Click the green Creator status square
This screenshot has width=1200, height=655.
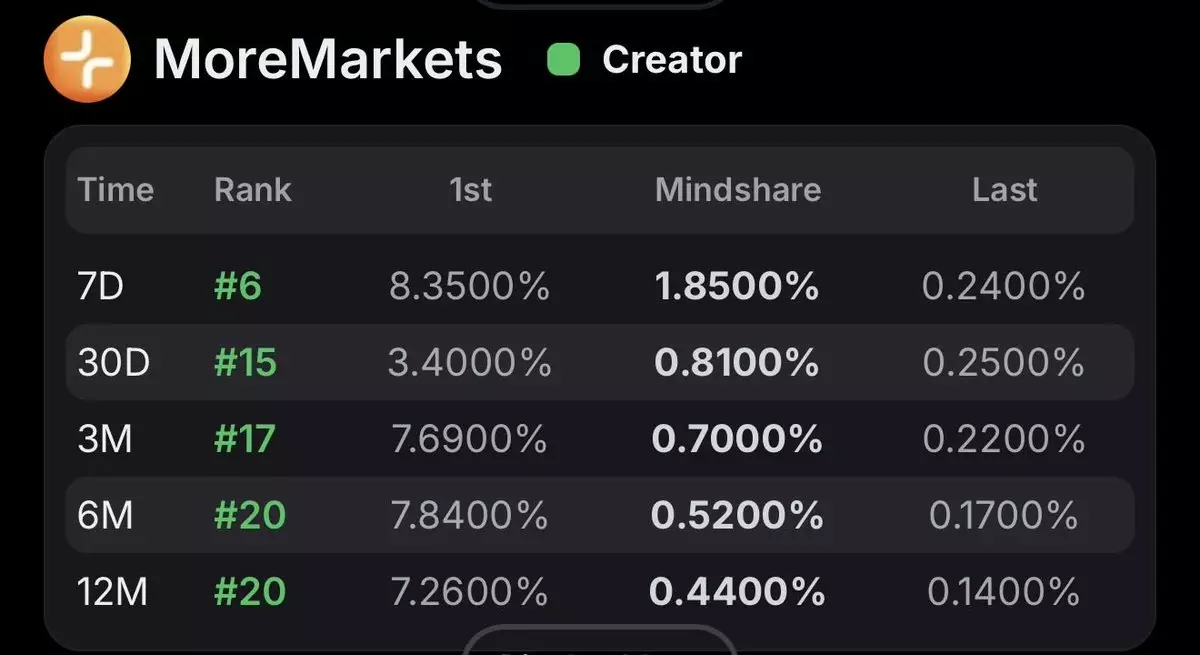564,60
